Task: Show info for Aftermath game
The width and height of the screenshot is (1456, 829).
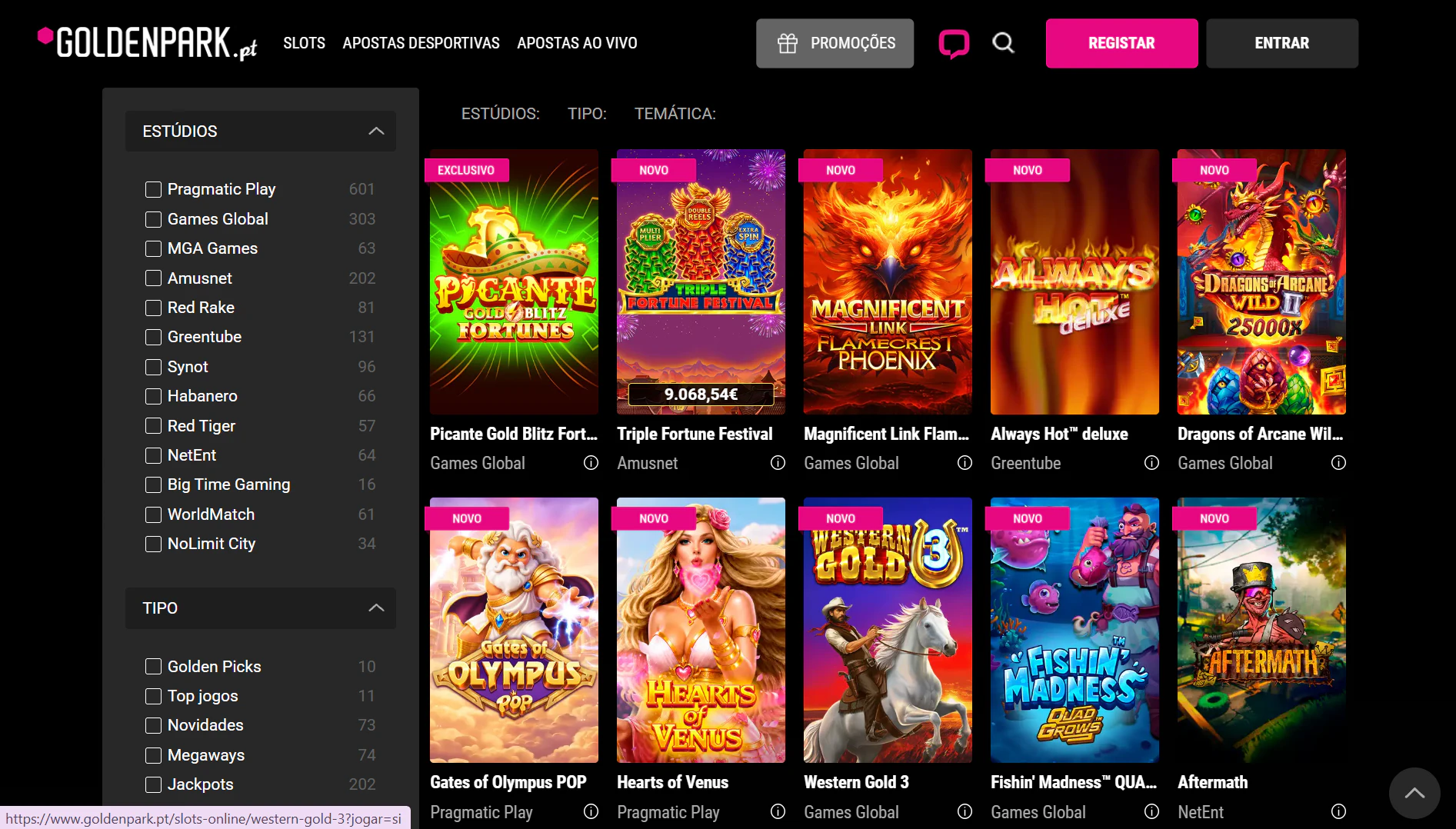Action: pos(1338,811)
